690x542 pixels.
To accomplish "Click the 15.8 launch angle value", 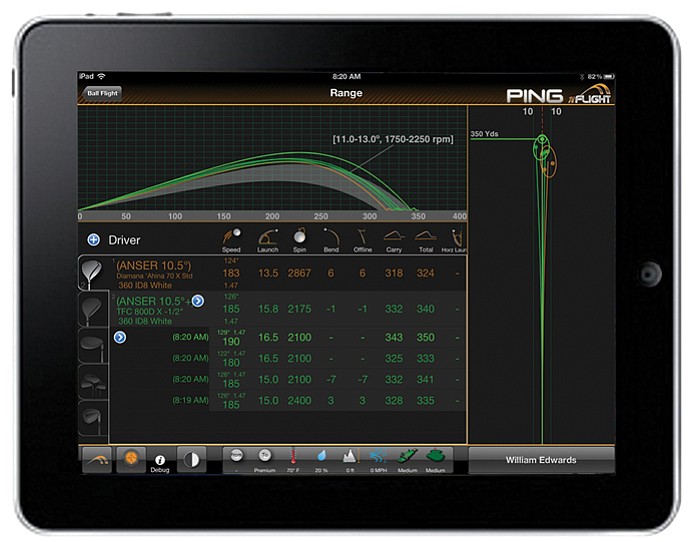I will click(268, 309).
